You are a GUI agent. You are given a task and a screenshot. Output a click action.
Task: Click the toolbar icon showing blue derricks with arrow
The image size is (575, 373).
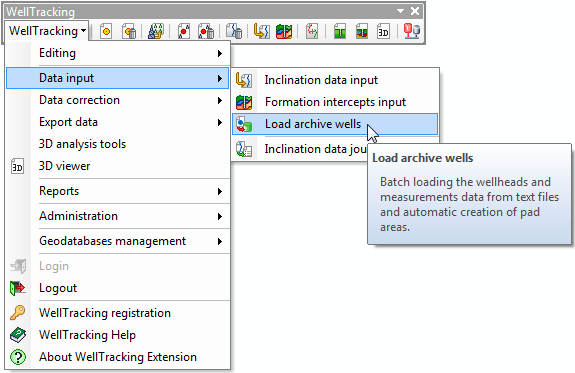[x=156, y=31]
